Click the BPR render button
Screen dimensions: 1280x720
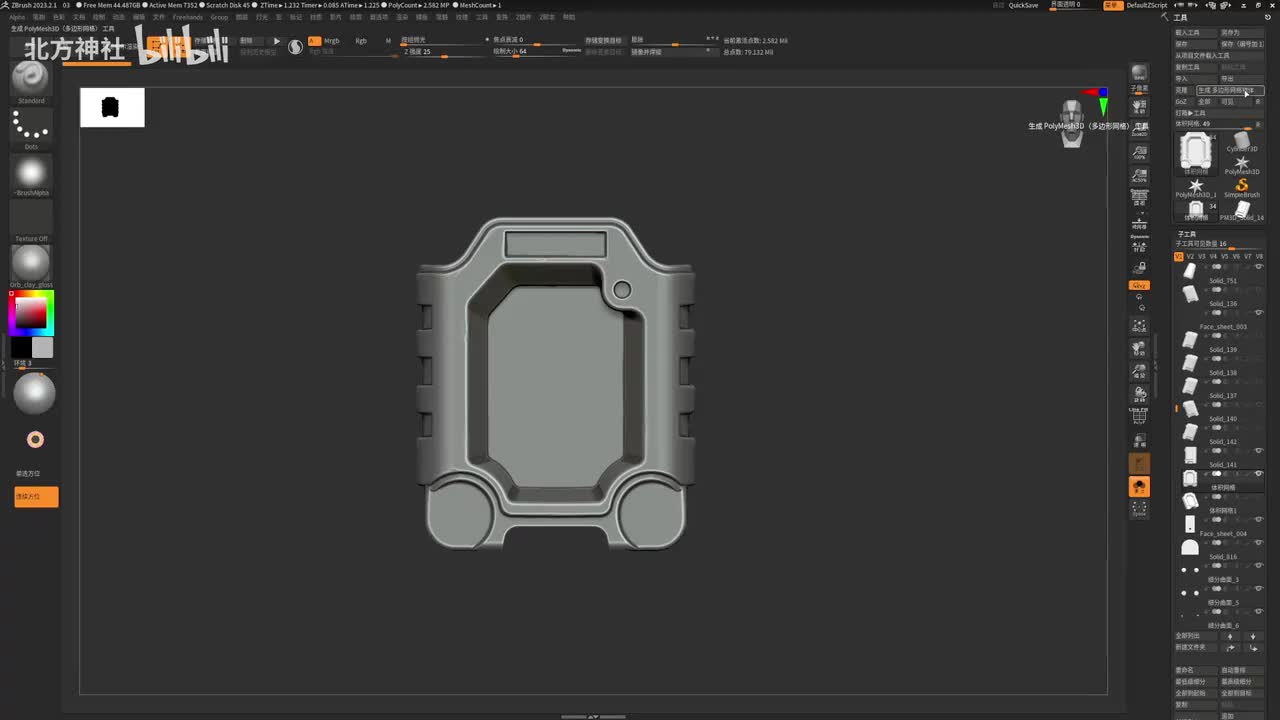point(1139,73)
